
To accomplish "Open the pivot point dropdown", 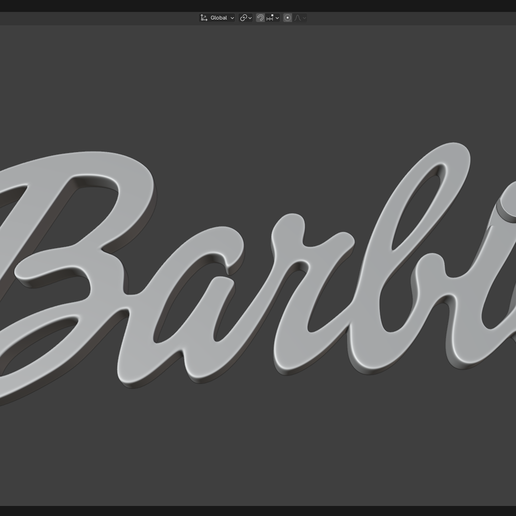I will pos(246,18).
